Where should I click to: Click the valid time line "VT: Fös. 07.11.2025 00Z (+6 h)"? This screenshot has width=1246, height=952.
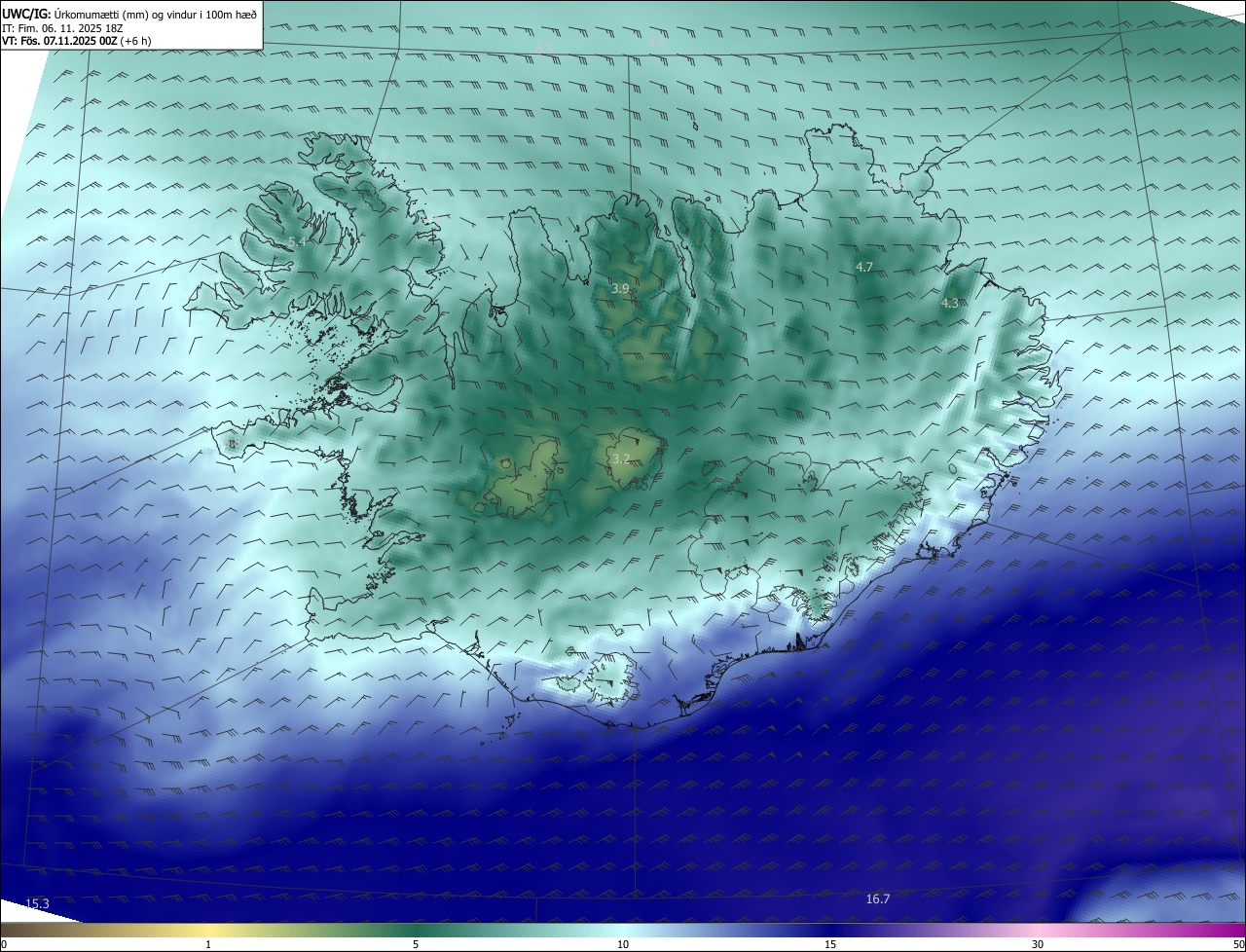tap(77, 41)
